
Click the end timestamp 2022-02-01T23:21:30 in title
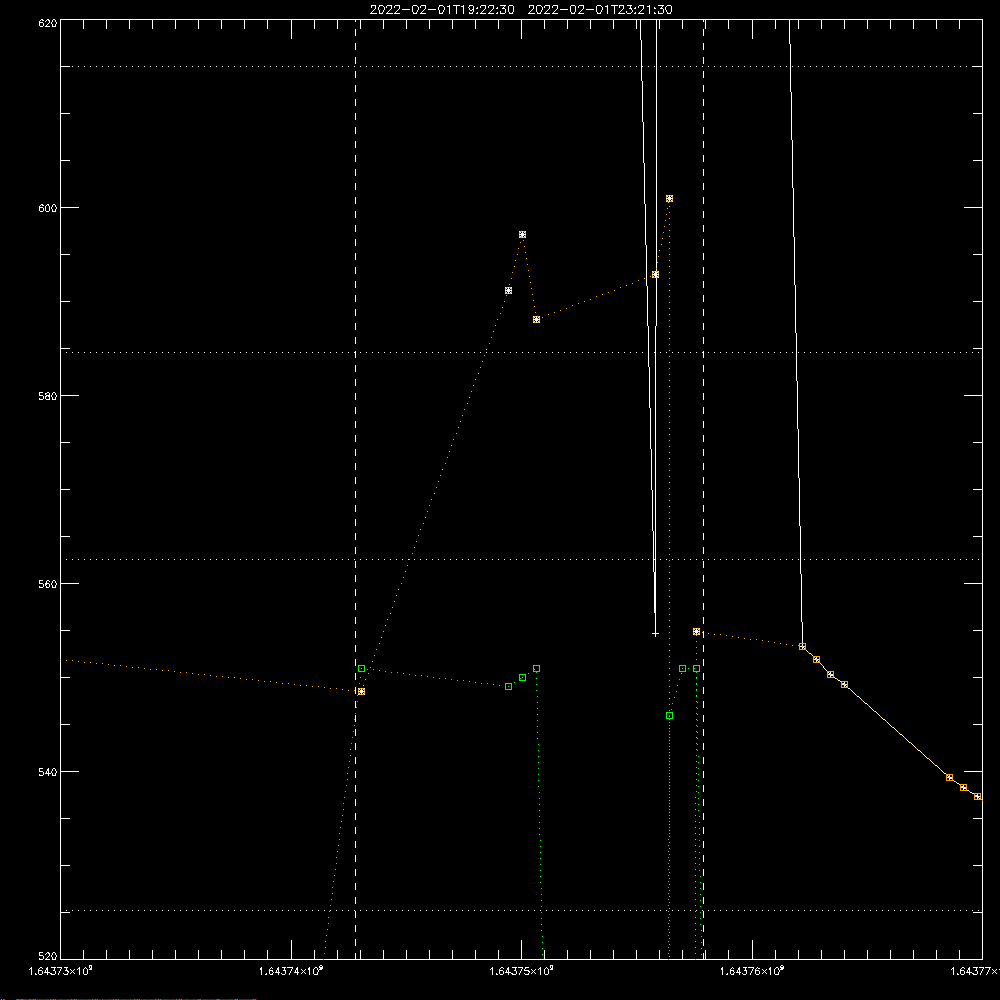600,10
